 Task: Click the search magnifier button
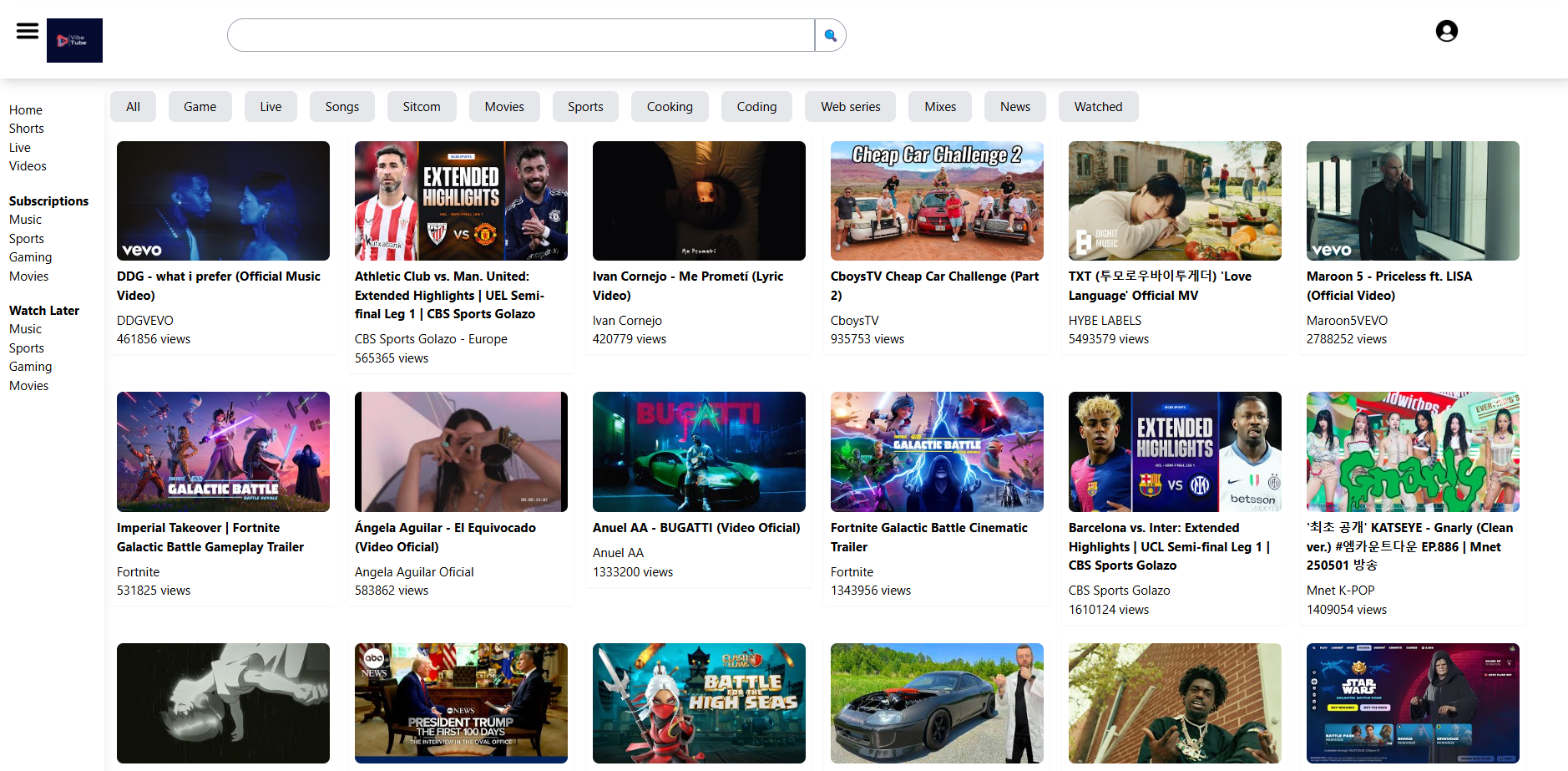coord(830,35)
